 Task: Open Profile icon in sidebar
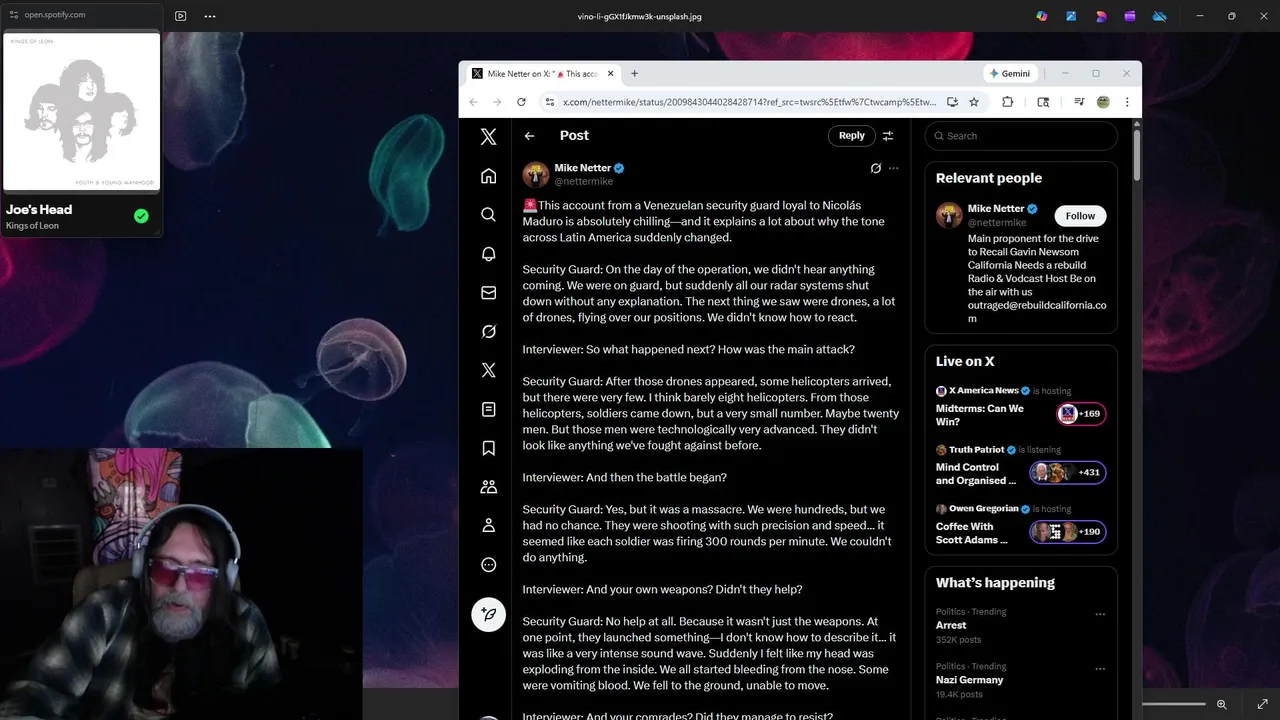tap(488, 525)
